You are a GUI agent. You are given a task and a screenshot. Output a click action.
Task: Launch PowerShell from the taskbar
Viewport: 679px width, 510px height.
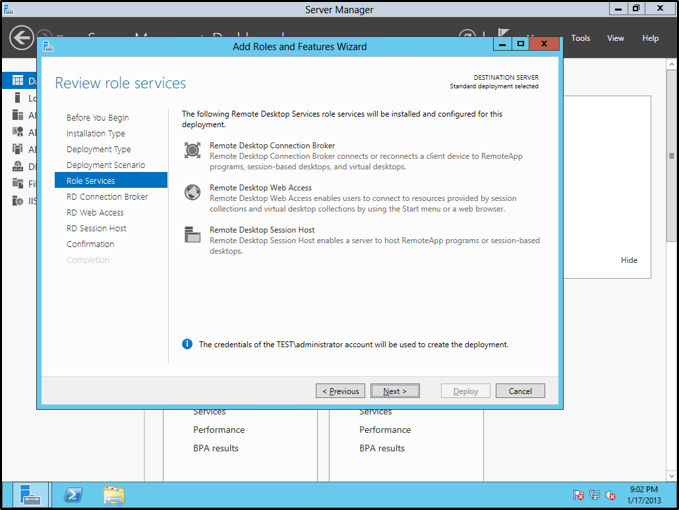(x=73, y=495)
